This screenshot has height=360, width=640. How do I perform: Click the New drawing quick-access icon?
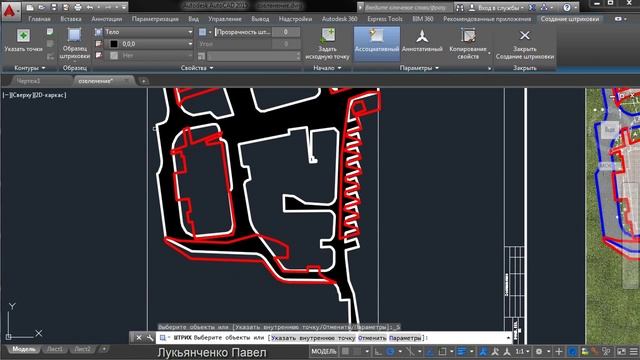(x=30, y=7)
